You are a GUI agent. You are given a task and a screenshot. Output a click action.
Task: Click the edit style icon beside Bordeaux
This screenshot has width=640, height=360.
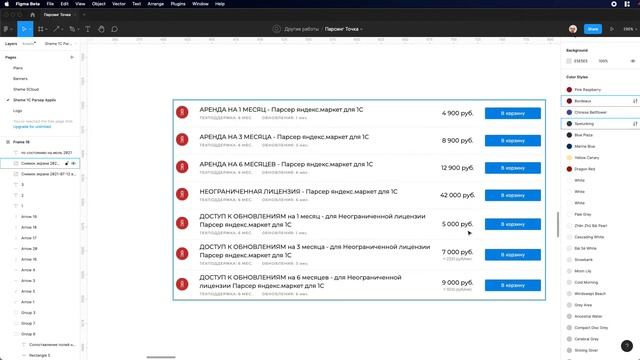(x=635, y=101)
